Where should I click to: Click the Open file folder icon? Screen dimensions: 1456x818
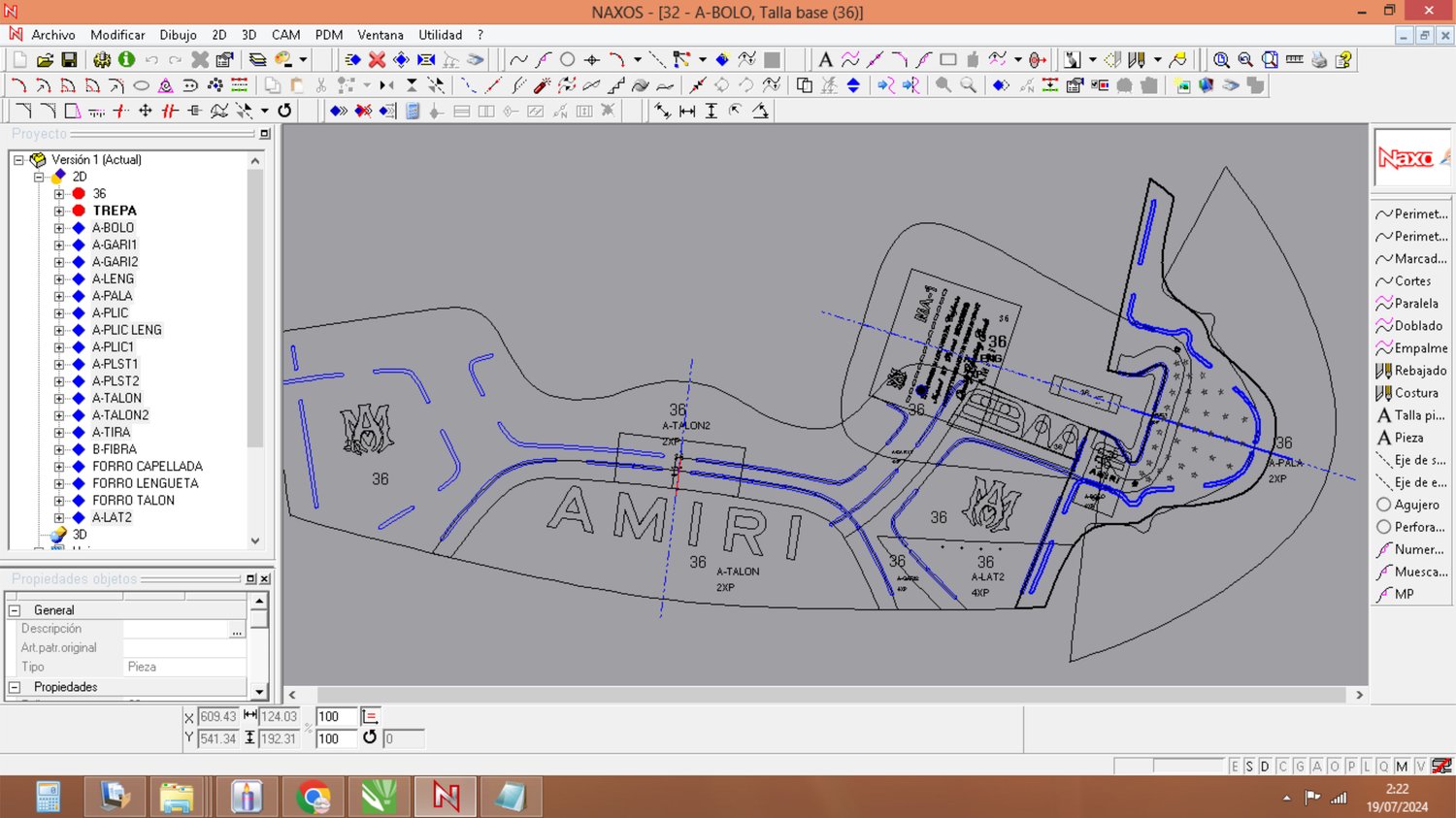pyautogui.click(x=45, y=60)
